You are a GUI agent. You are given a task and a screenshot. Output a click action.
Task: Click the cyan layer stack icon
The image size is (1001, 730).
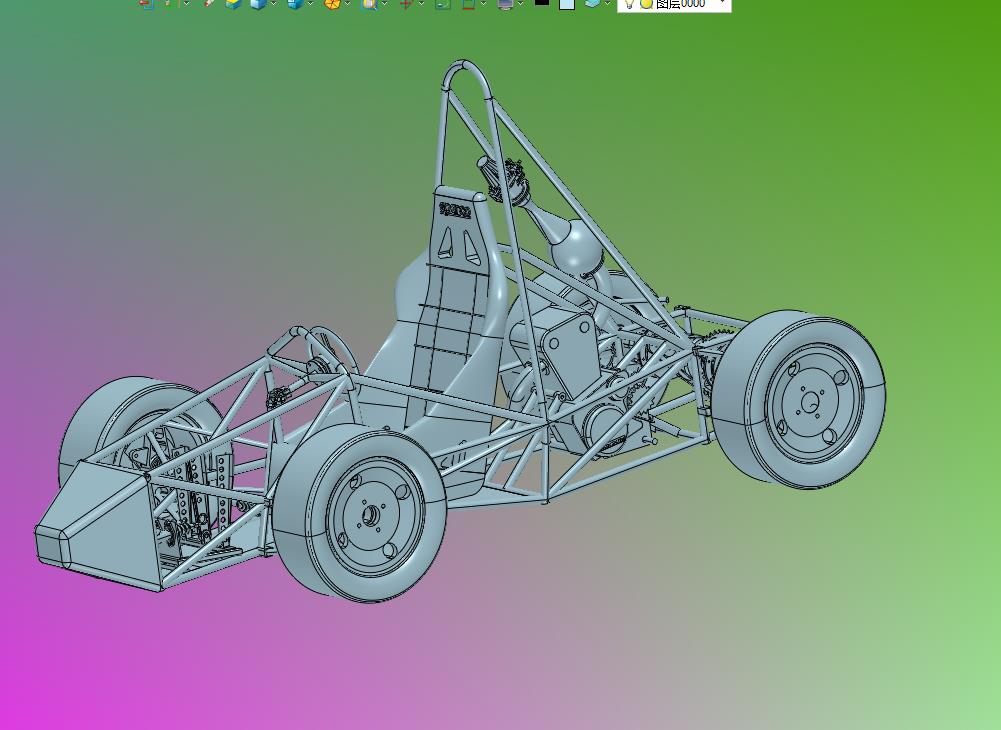pos(592,3)
